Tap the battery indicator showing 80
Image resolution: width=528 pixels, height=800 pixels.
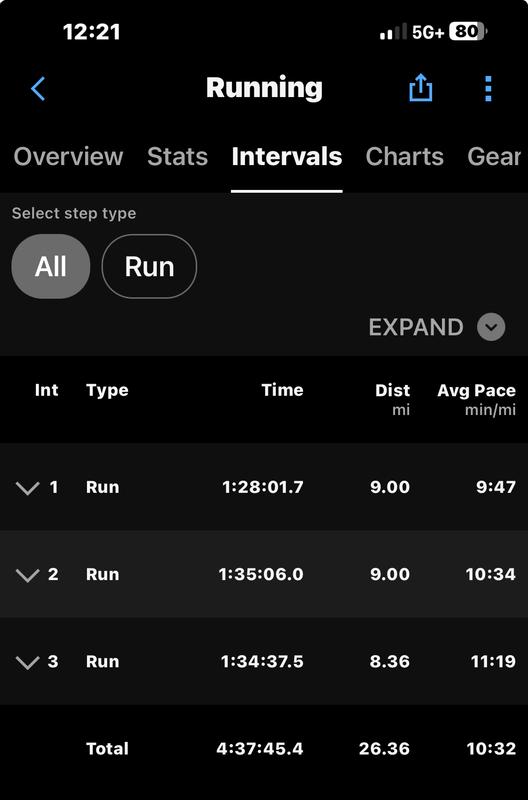pos(467,32)
